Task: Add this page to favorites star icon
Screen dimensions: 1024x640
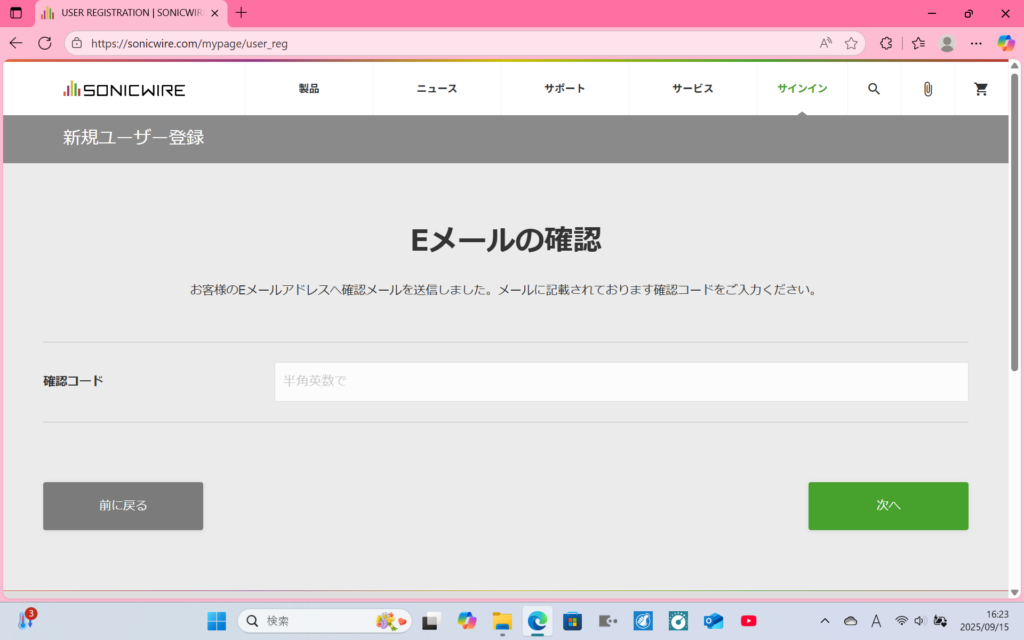Action: (851, 43)
